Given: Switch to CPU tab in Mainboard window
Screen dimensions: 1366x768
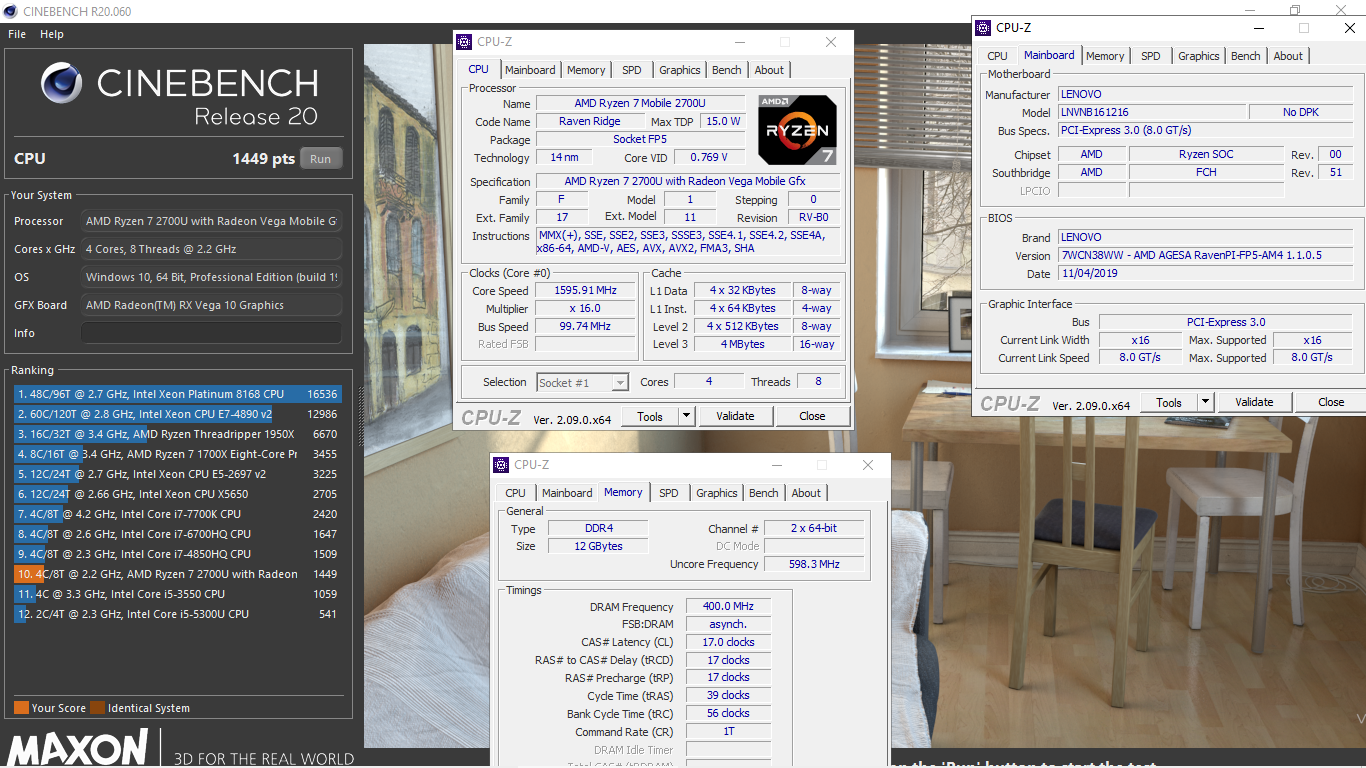Looking at the screenshot, I should (x=998, y=56).
